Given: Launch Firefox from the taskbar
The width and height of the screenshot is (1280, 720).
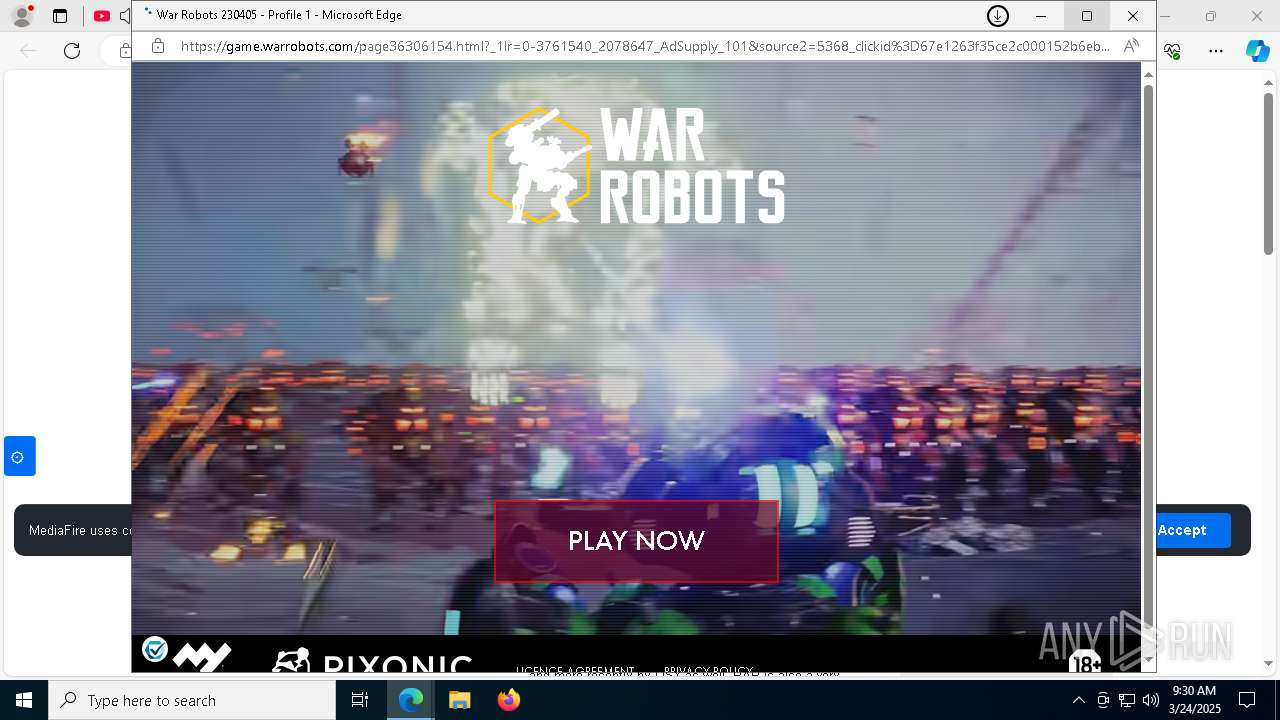Looking at the screenshot, I should [x=508, y=700].
